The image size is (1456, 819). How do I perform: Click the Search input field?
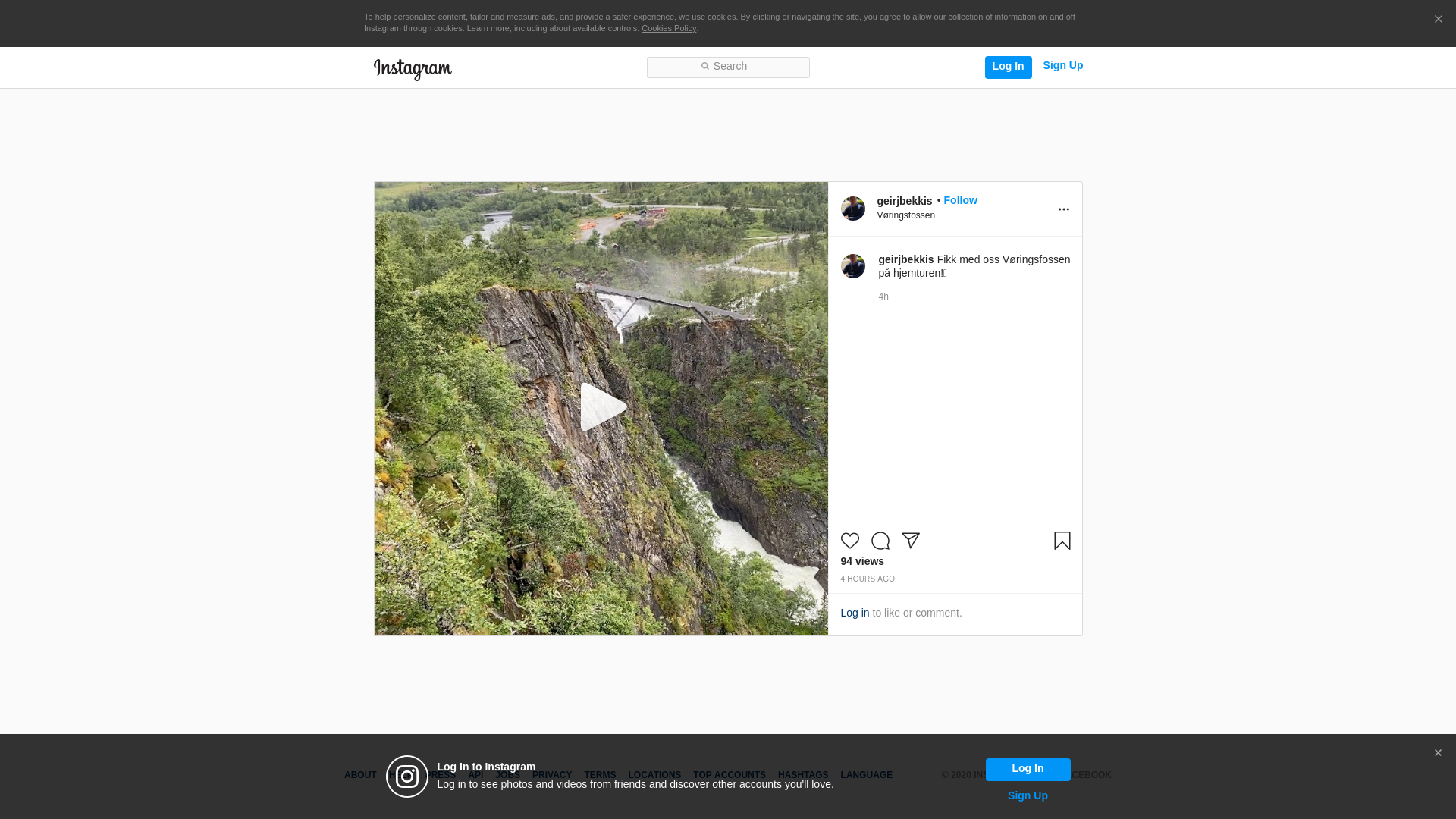pos(728,67)
